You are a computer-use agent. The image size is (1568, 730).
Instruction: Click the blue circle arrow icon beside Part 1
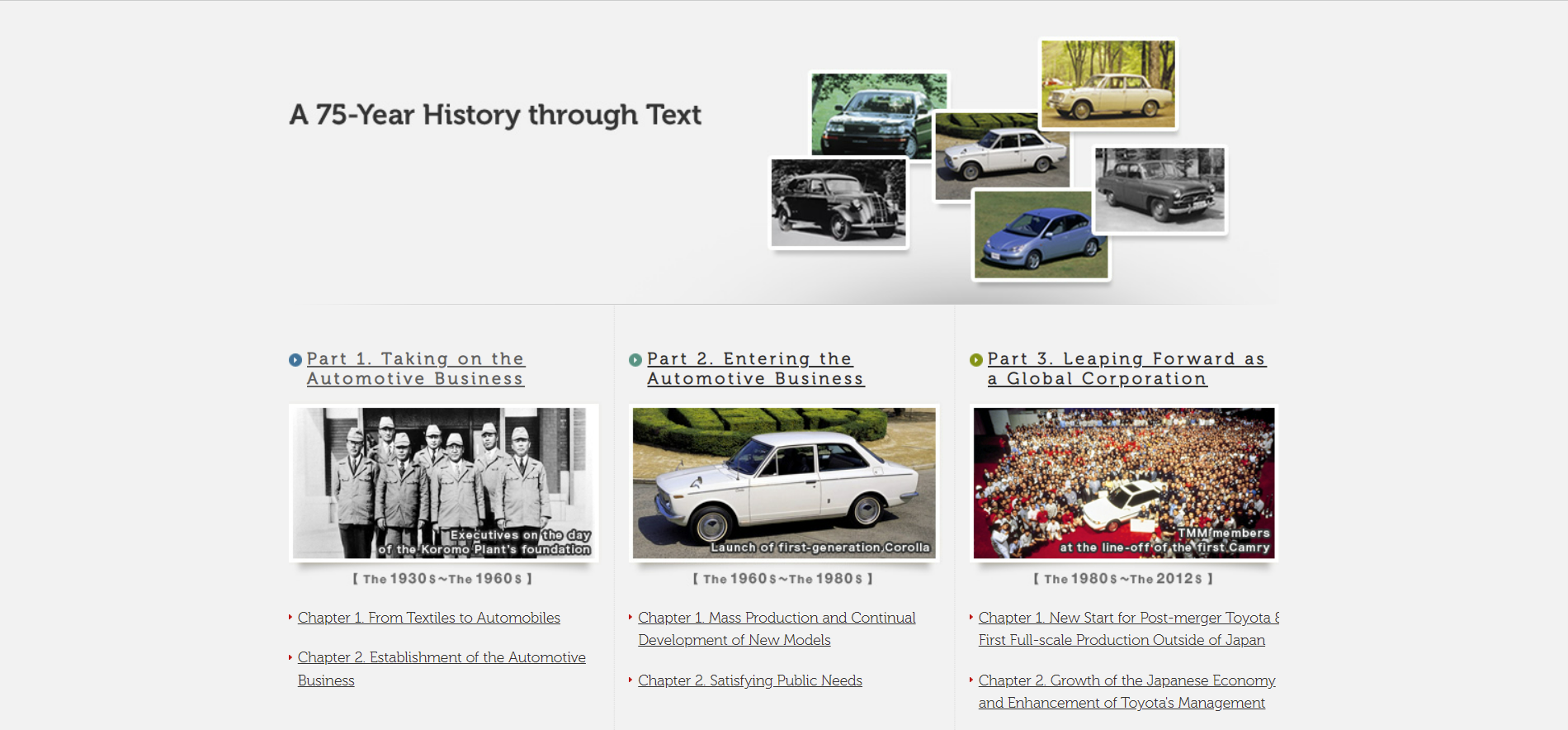pyautogui.click(x=295, y=360)
